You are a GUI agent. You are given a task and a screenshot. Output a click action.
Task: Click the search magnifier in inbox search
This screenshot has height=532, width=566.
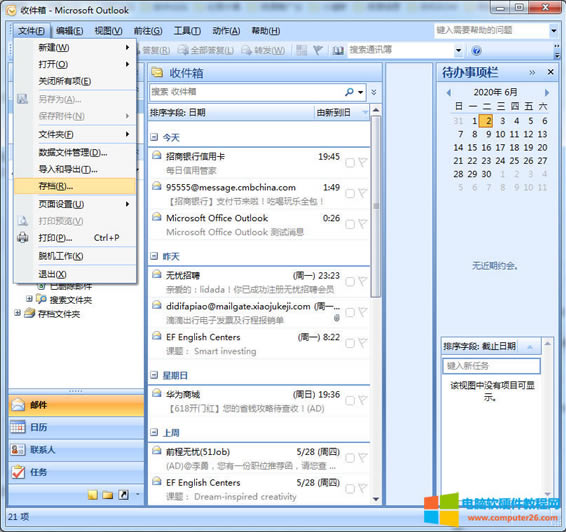coord(349,92)
